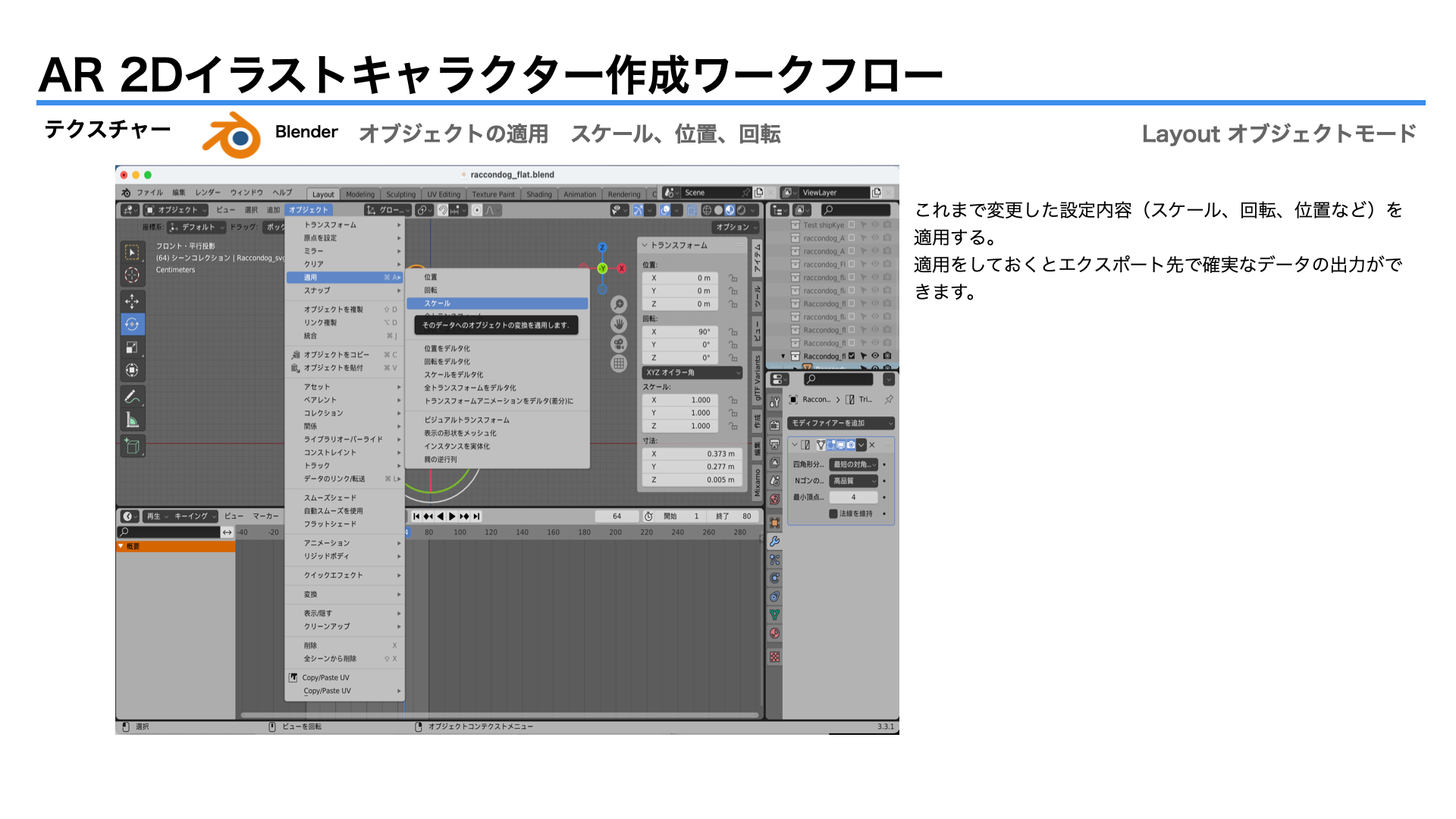This screenshot has height=819, width=1456.
Task: Open the Modifier properties wrench tab
Action: 774,541
